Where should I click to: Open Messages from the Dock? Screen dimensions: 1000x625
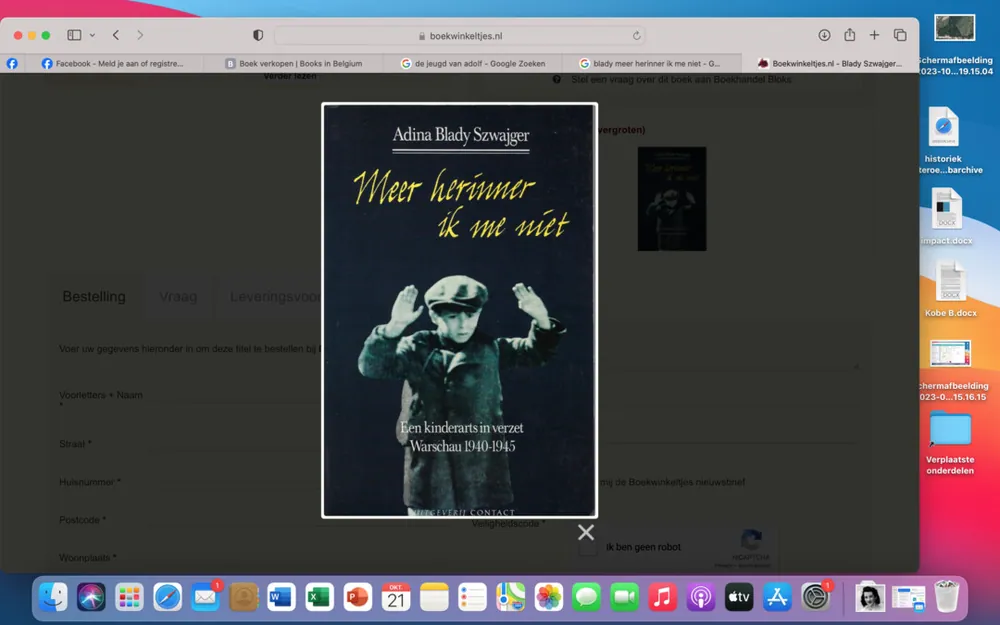coord(586,598)
